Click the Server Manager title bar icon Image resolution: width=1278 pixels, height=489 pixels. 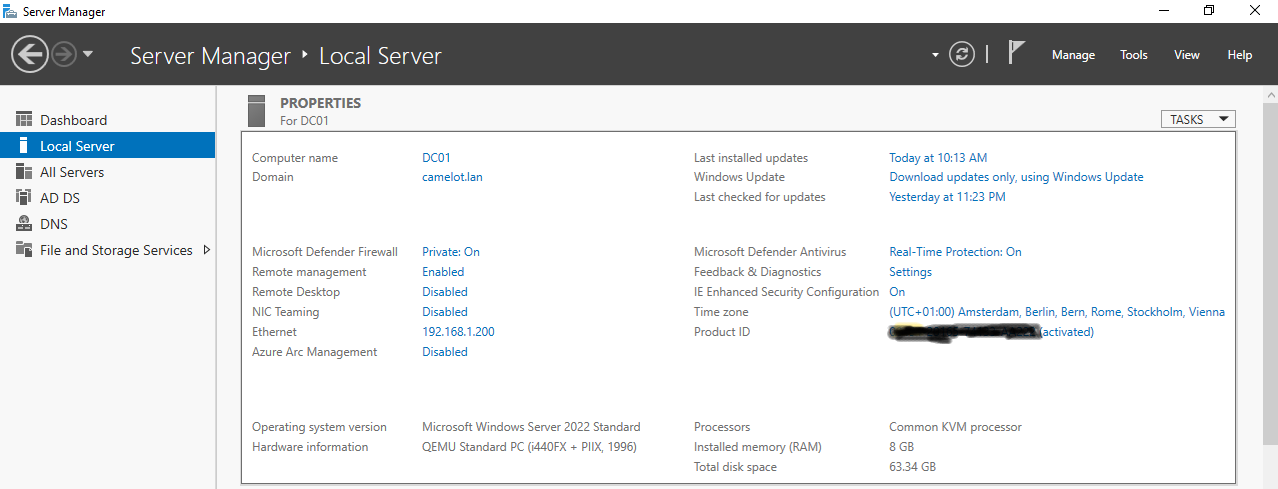(x=10, y=11)
